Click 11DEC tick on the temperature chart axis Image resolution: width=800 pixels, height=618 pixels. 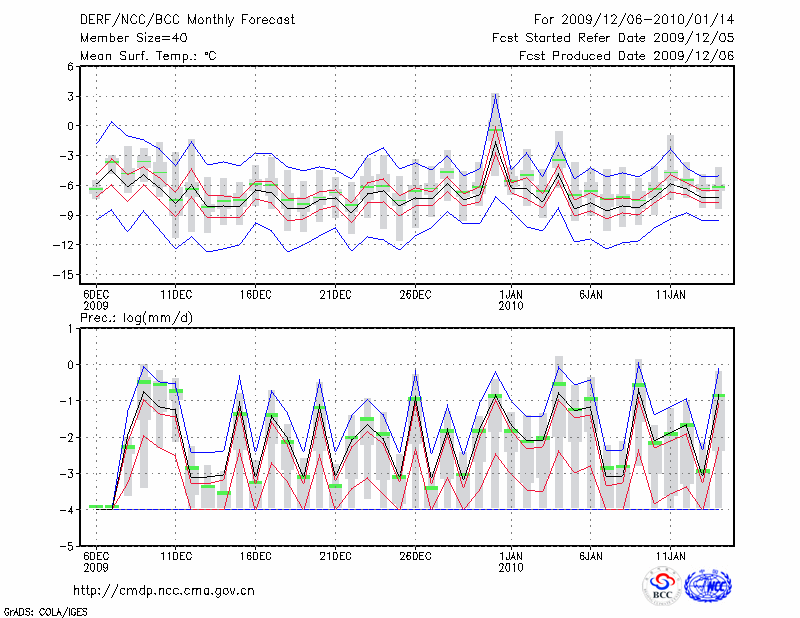(x=176, y=295)
